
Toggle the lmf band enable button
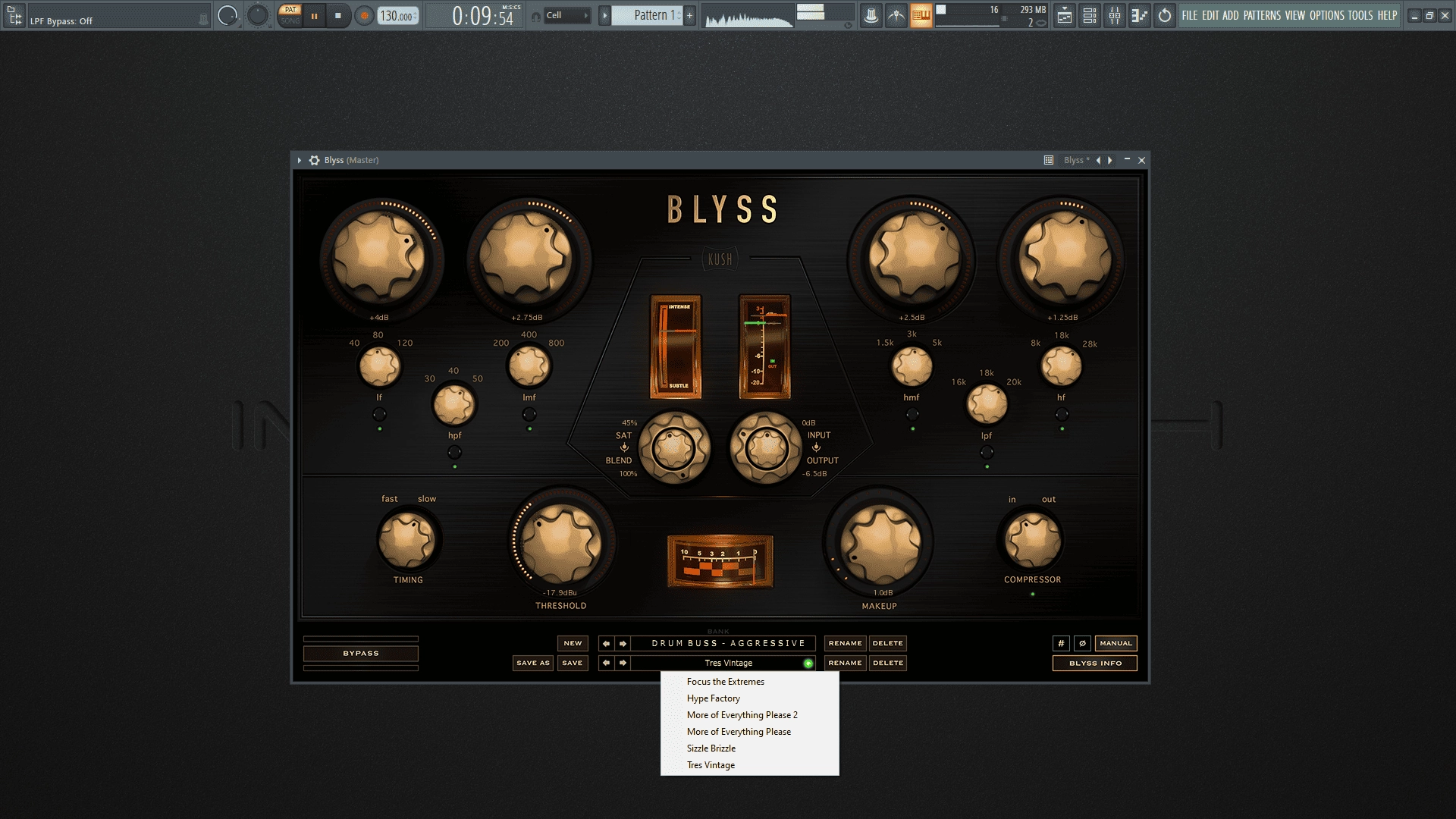coord(529,414)
